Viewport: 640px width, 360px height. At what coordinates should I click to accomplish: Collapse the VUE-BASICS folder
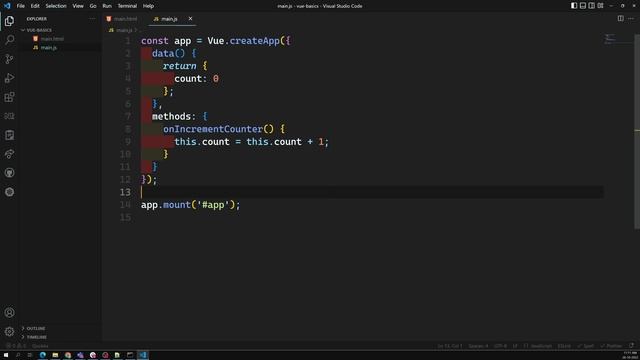39,30
